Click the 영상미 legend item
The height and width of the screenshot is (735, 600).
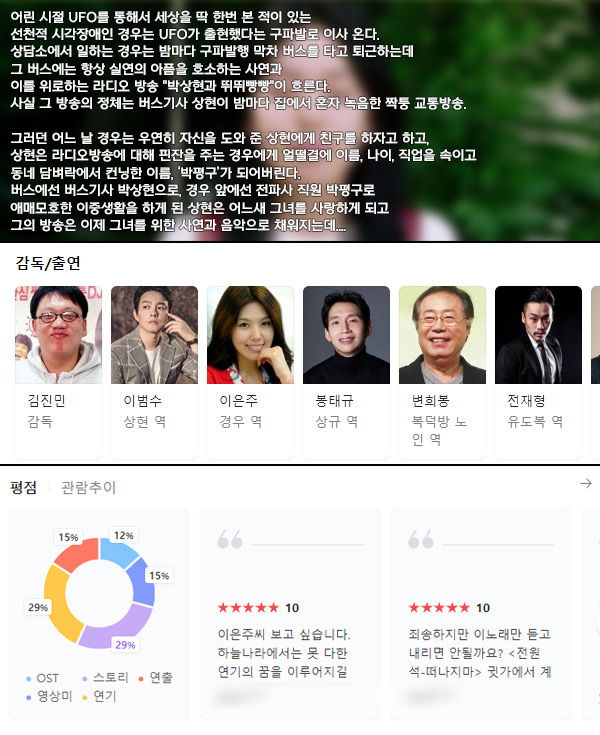(50, 697)
